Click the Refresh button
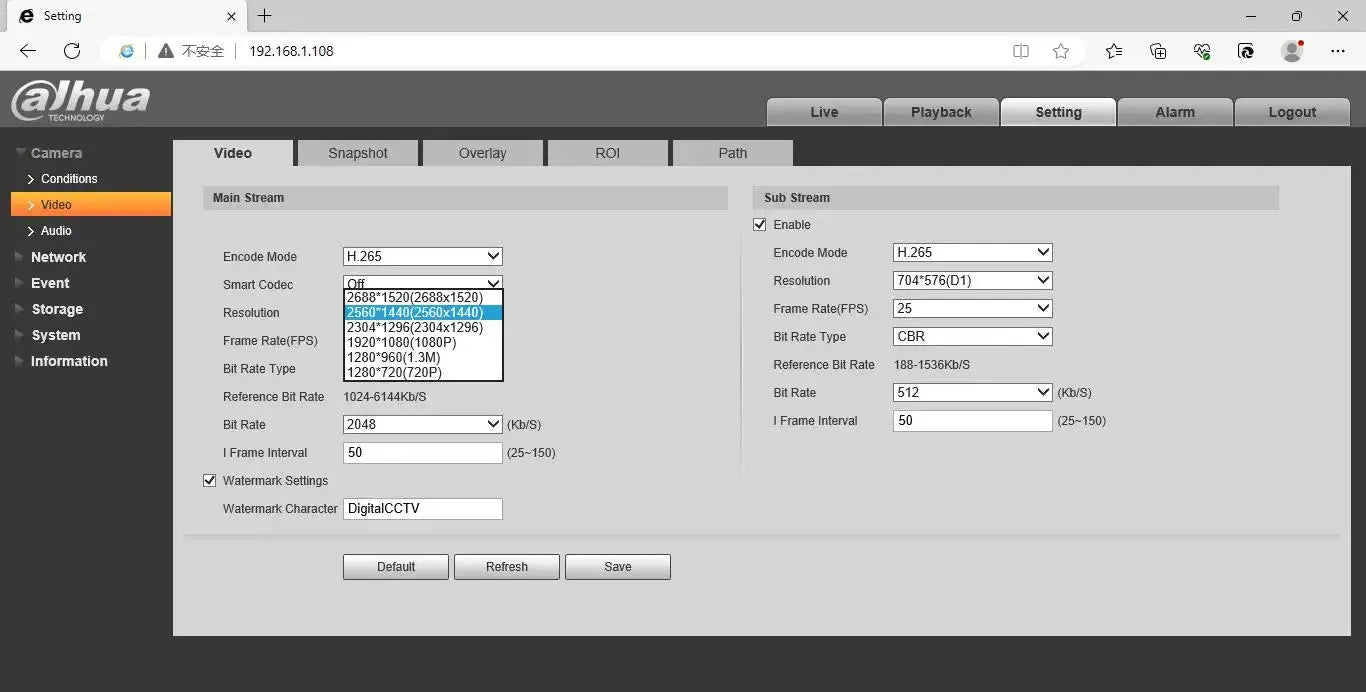Image resolution: width=1366 pixels, height=692 pixels. click(507, 567)
